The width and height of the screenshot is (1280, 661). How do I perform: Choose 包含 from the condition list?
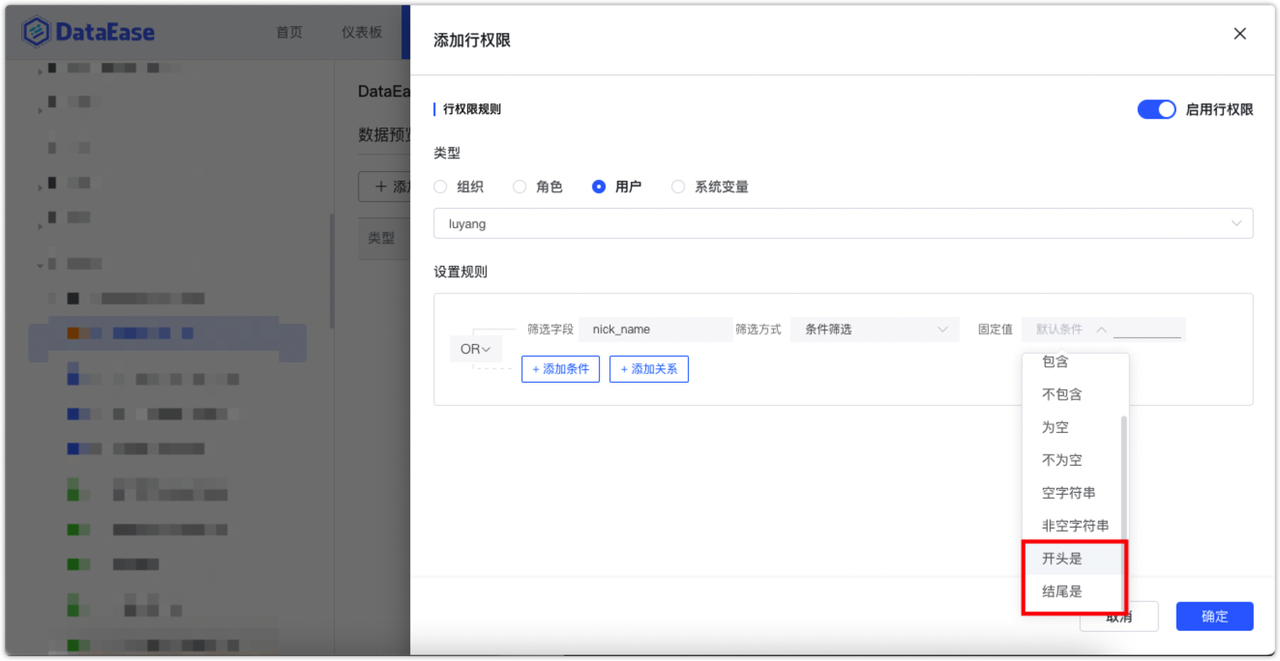coord(1075,362)
